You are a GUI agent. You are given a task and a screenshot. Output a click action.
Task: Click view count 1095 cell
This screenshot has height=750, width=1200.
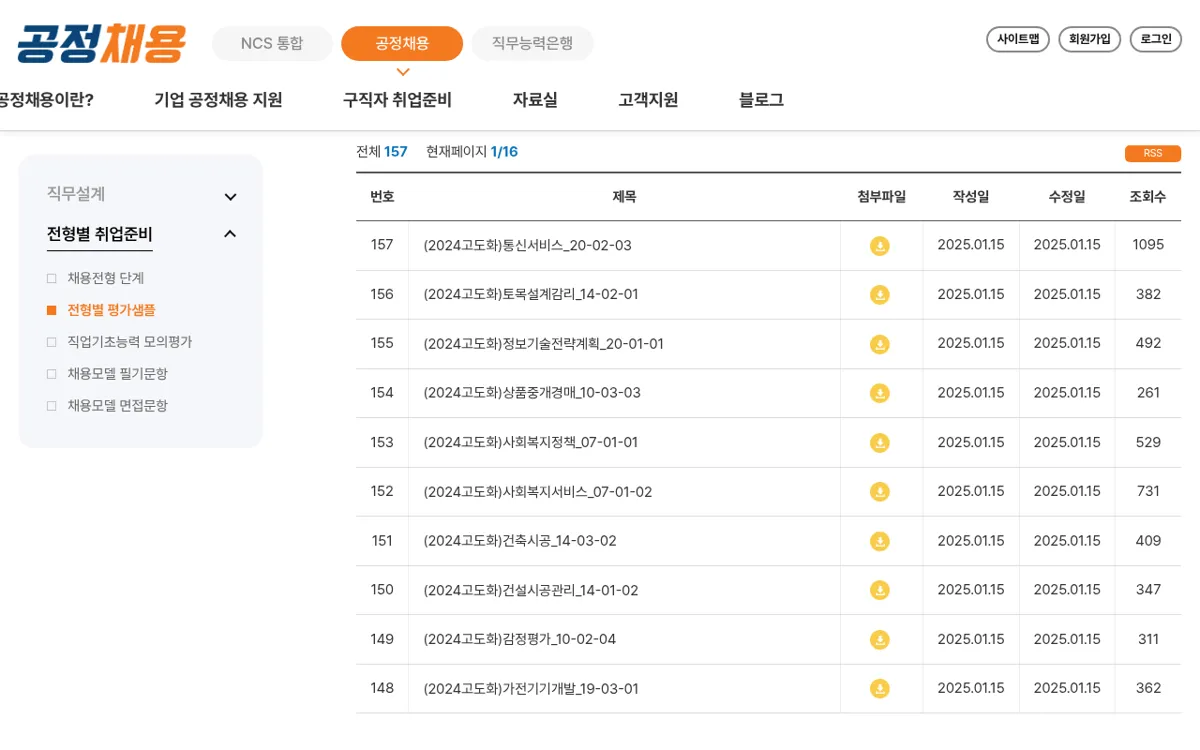click(x=1148, y=245)
